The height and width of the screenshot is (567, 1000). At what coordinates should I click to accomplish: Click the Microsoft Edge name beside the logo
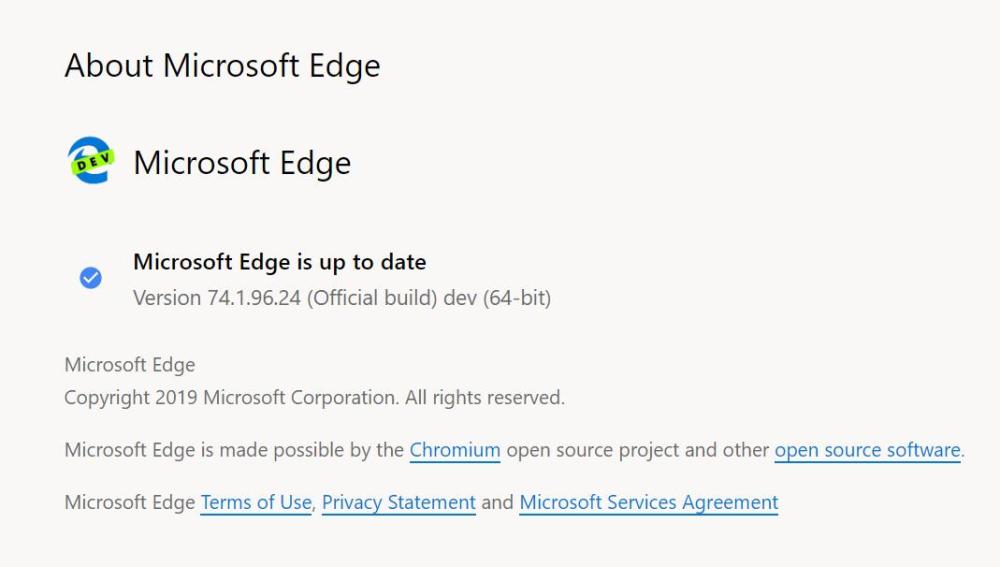tap(242, 162)
